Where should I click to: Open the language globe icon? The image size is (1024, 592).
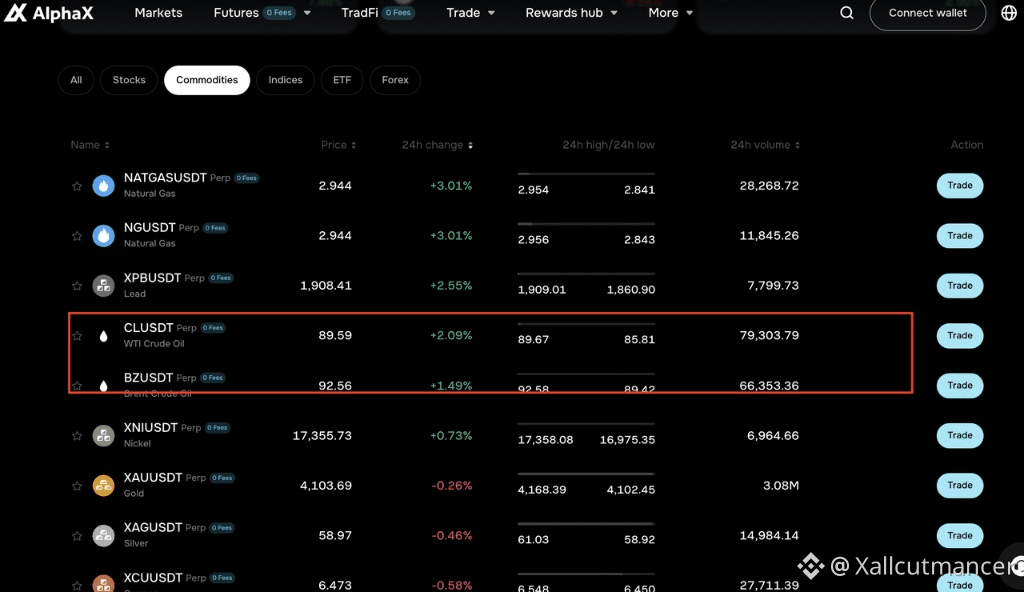[x=1008, y=12]
